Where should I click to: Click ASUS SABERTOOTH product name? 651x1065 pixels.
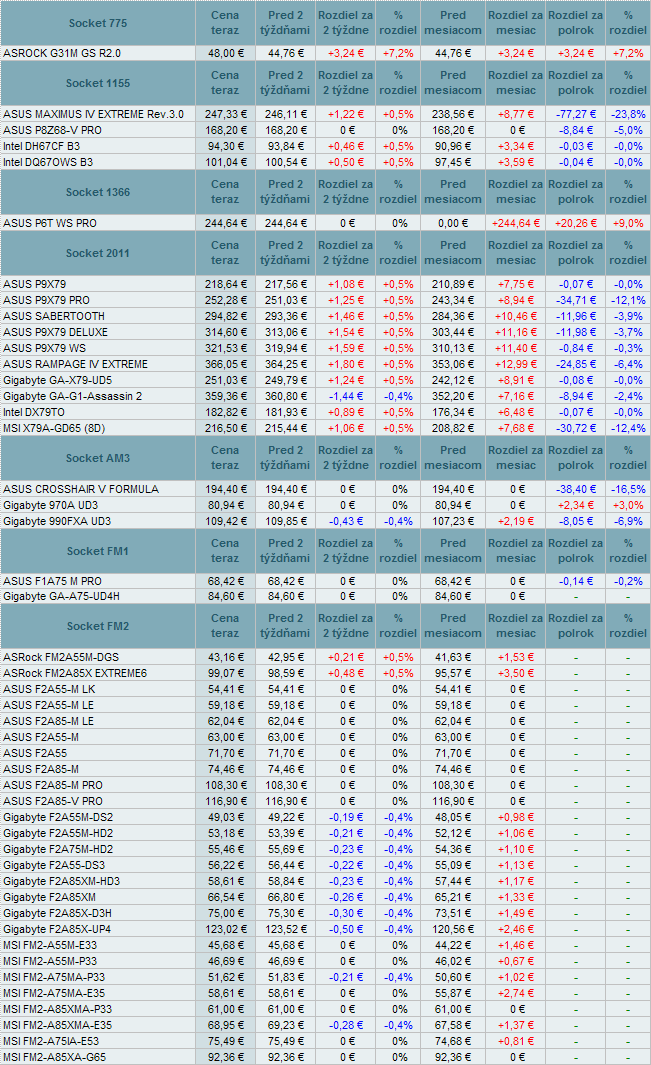54,317
